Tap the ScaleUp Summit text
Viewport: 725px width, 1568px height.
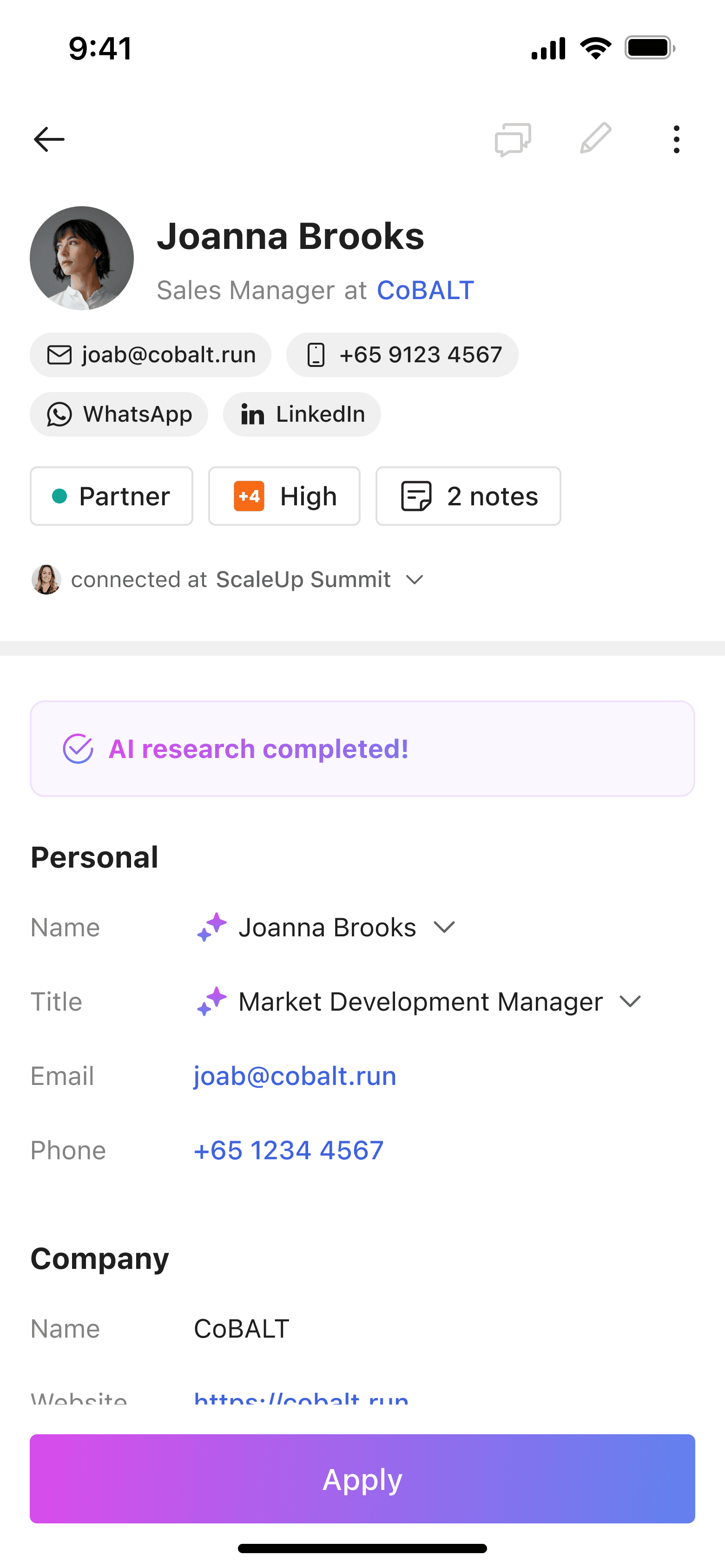303,580
